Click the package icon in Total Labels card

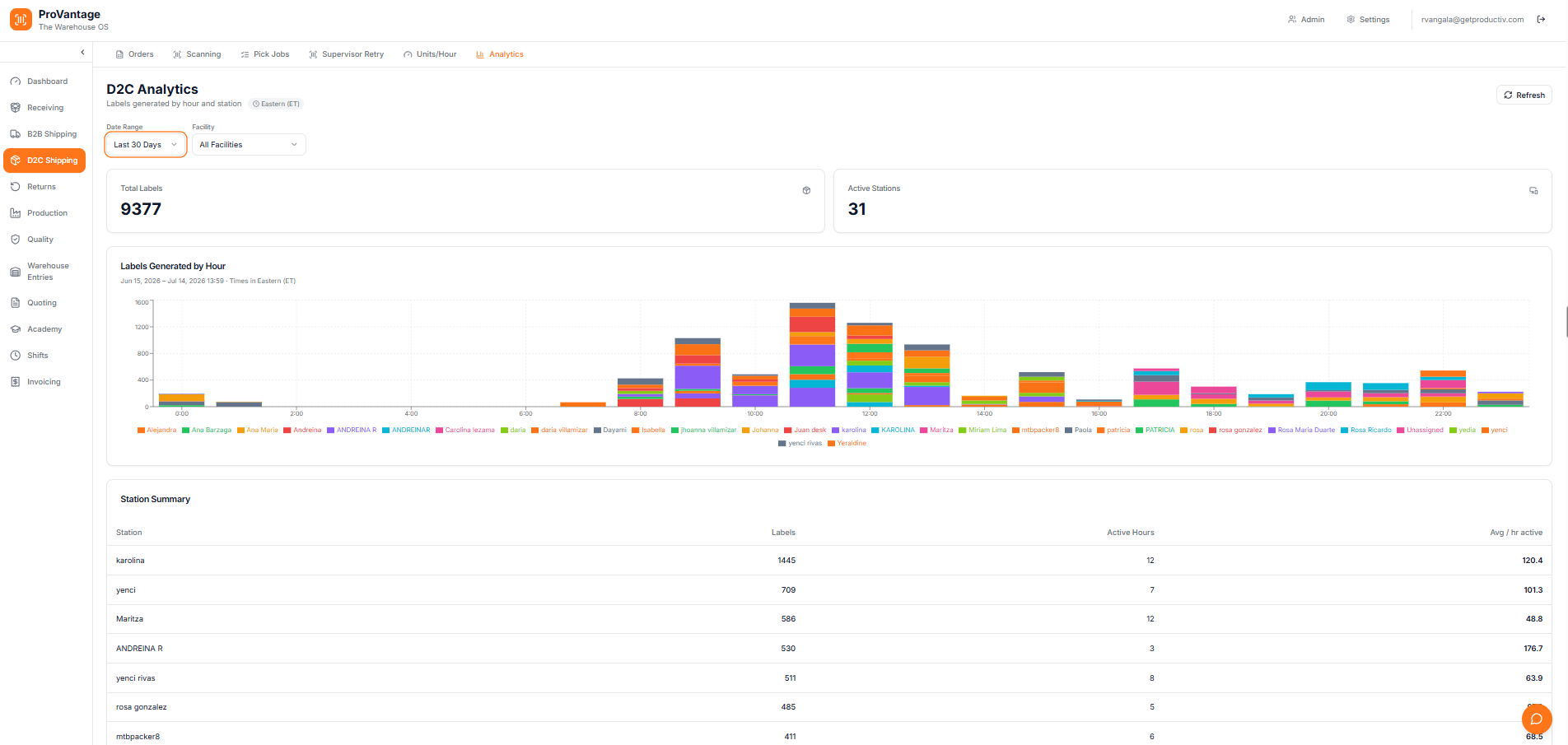pos(806,190)
